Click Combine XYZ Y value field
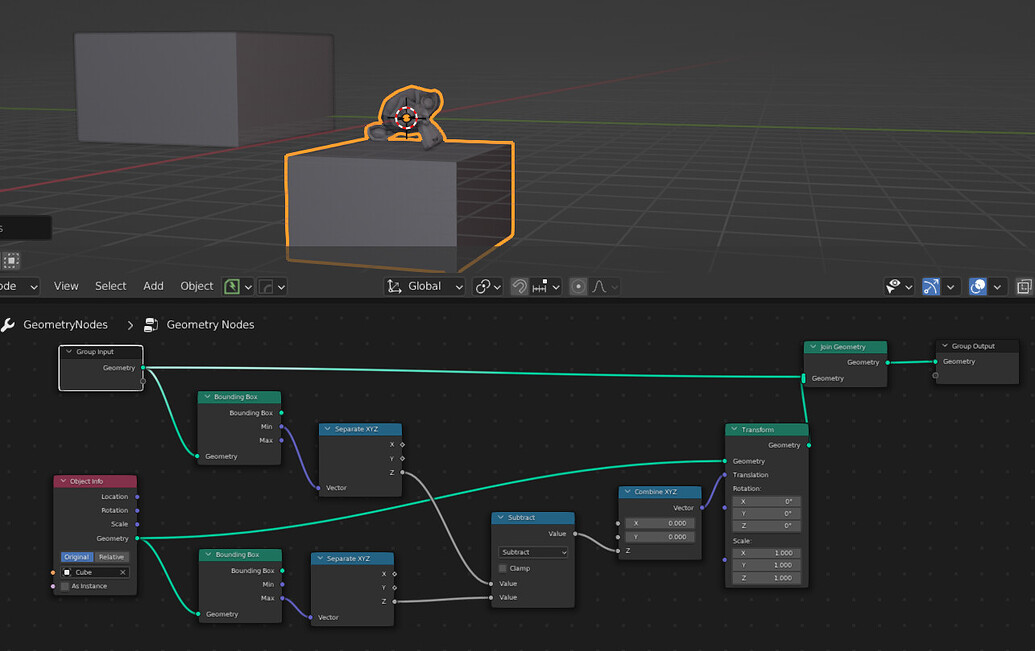This screenshot has height=651, width=1035. point(659,537)
